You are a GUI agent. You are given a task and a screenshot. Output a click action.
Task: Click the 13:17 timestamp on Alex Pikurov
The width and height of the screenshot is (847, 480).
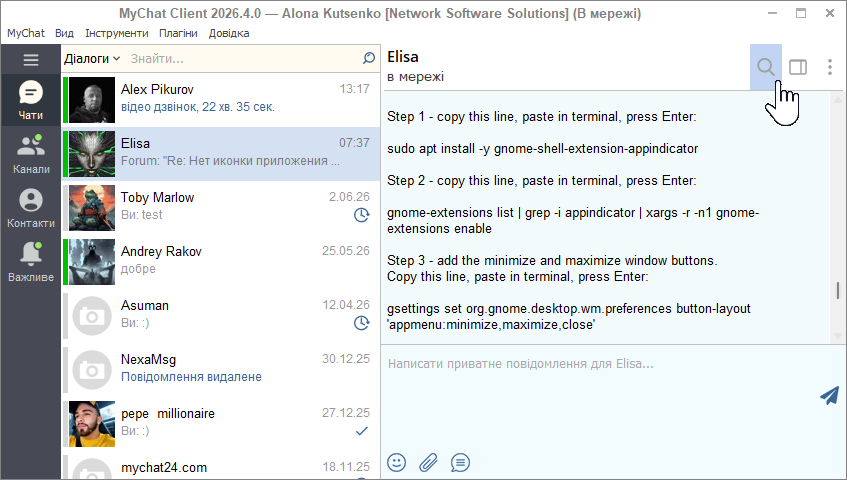click(354, 89)
